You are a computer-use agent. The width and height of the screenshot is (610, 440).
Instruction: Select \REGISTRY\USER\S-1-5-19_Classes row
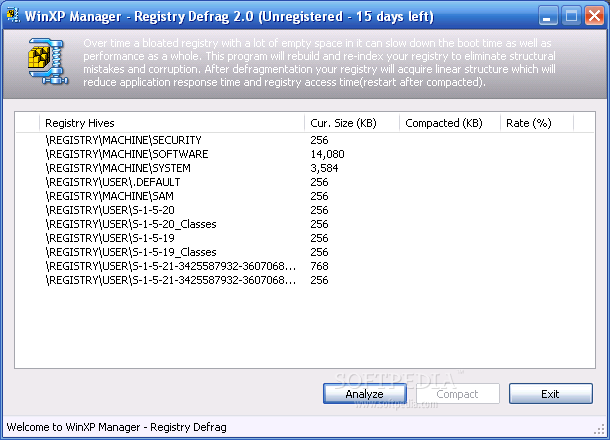(x=305, y=252)
